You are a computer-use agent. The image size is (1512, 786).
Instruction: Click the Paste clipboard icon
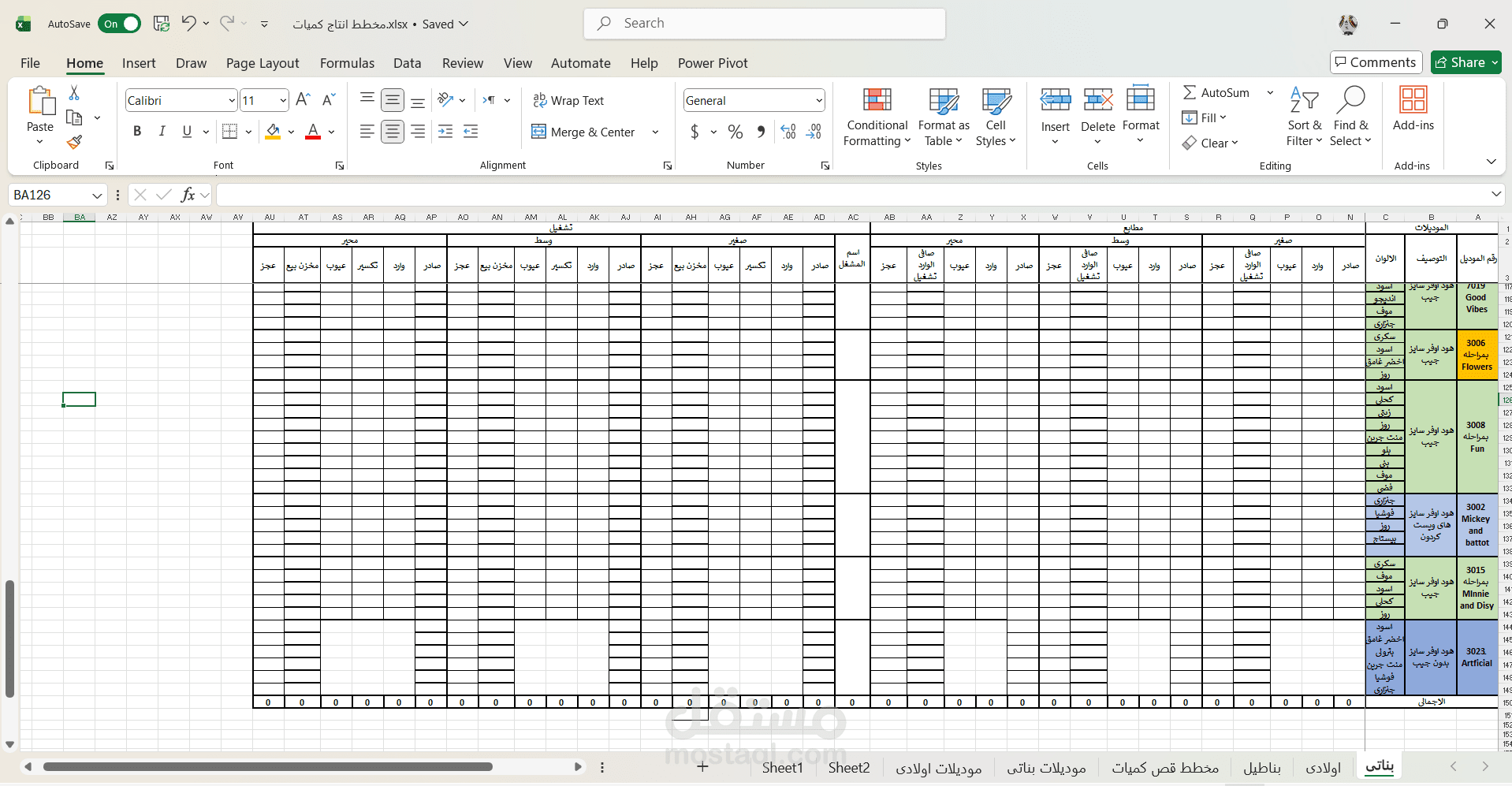(x=40, y=102)
